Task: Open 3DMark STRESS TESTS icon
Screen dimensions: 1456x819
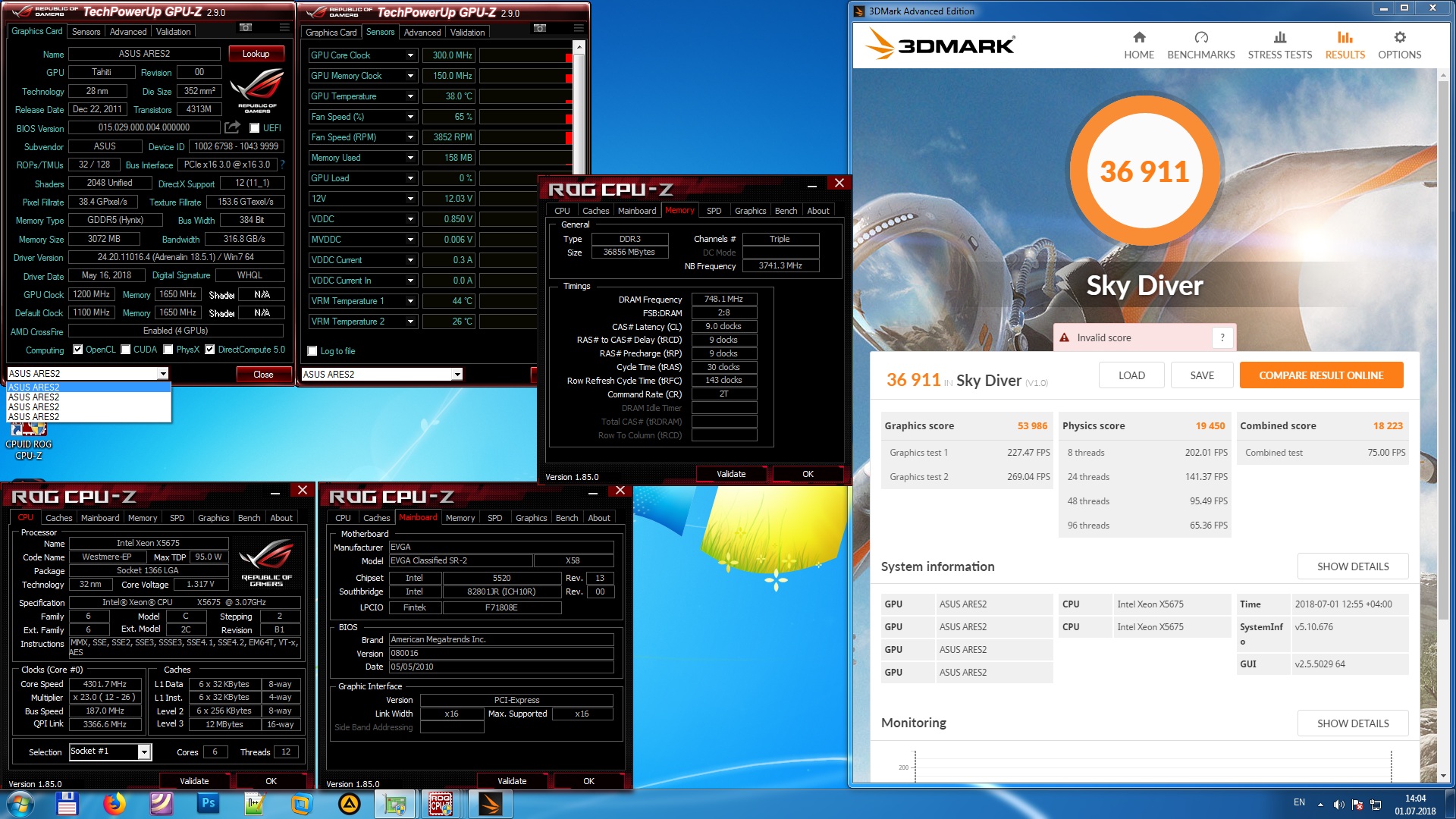Action: click(1280, 37)
